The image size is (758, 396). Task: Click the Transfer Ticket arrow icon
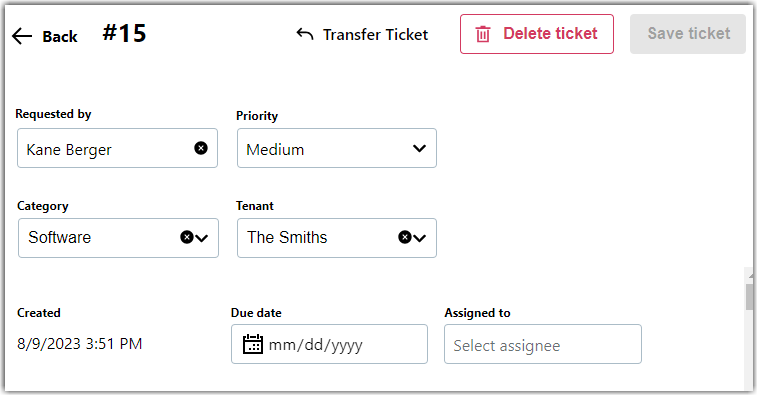click(305, 34)
